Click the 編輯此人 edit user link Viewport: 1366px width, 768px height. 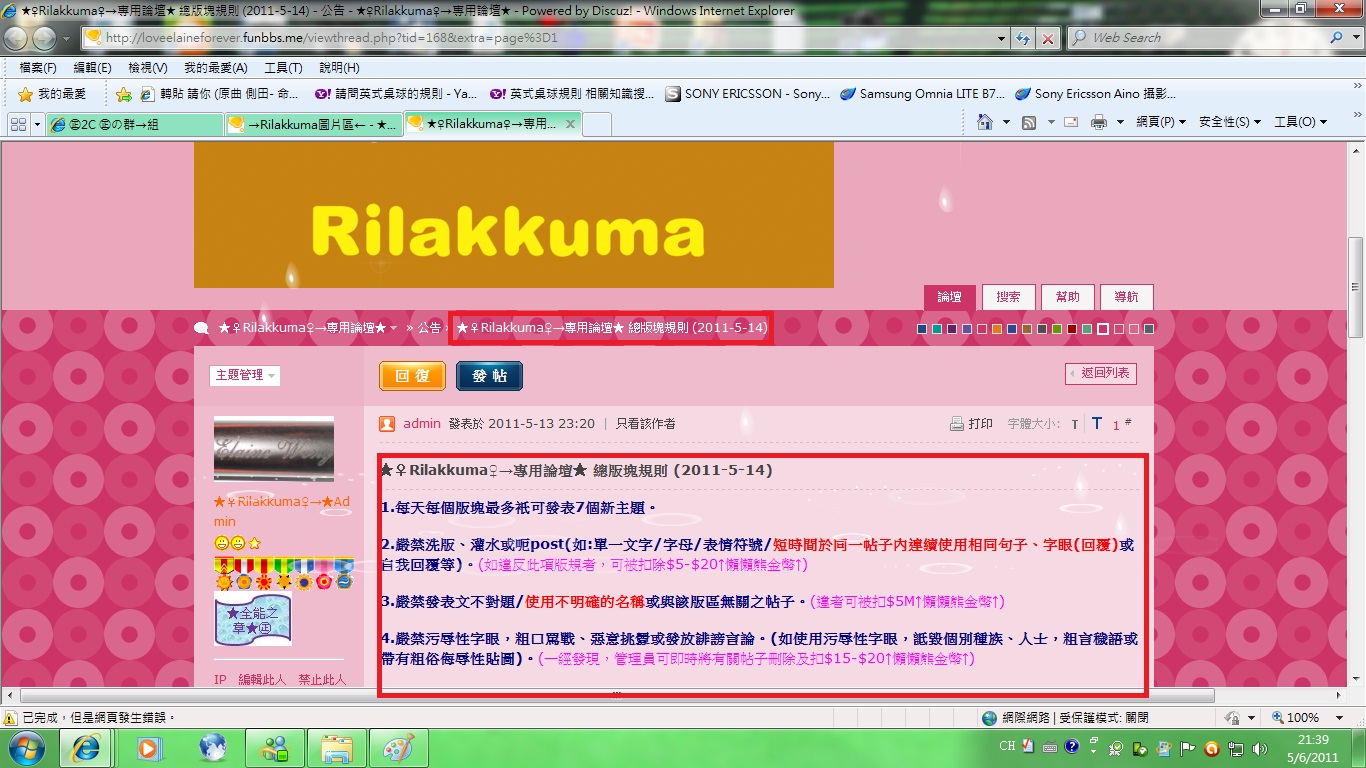pyautogui.click(x=262, y=680)
